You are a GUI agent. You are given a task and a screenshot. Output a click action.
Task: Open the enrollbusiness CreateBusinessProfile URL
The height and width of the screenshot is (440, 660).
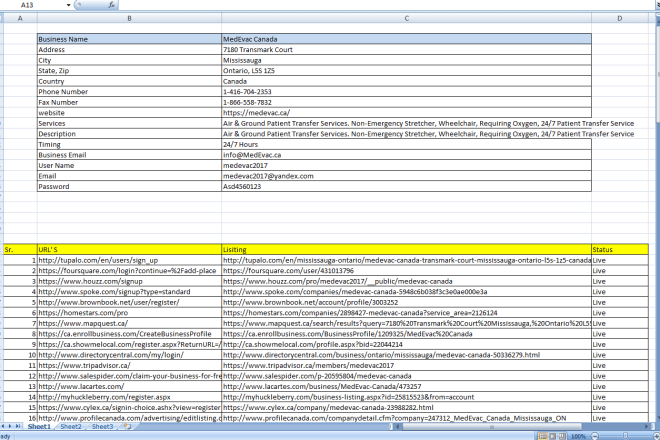tap(125, 334)
